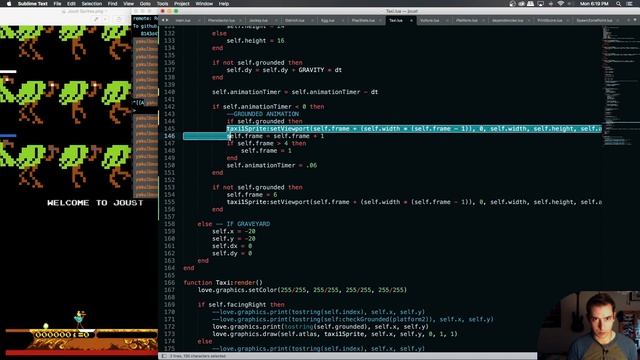
Task: Click 'self.animationTimer = .06' on line 150
Action: coord(271,165)
